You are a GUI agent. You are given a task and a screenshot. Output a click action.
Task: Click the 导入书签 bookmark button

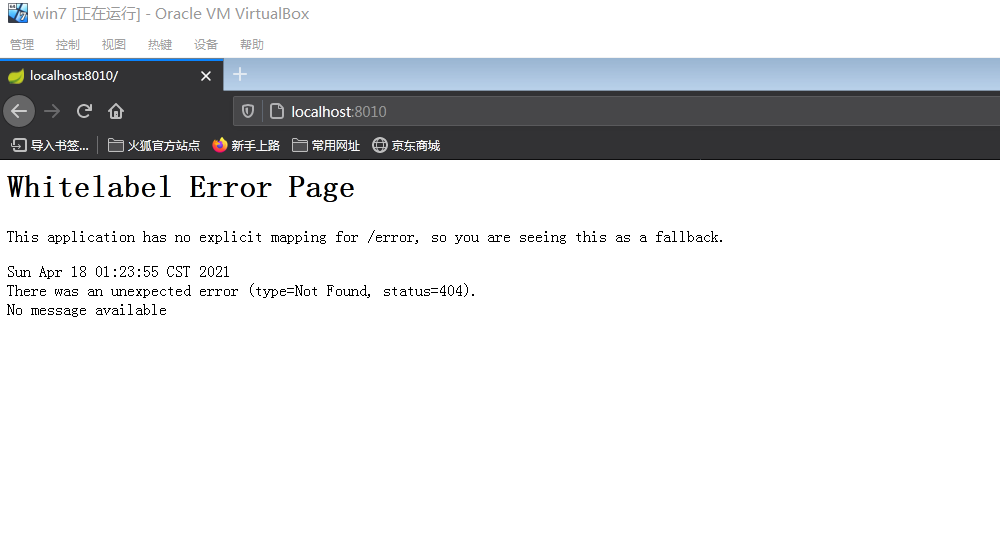[x=50, y=145]
